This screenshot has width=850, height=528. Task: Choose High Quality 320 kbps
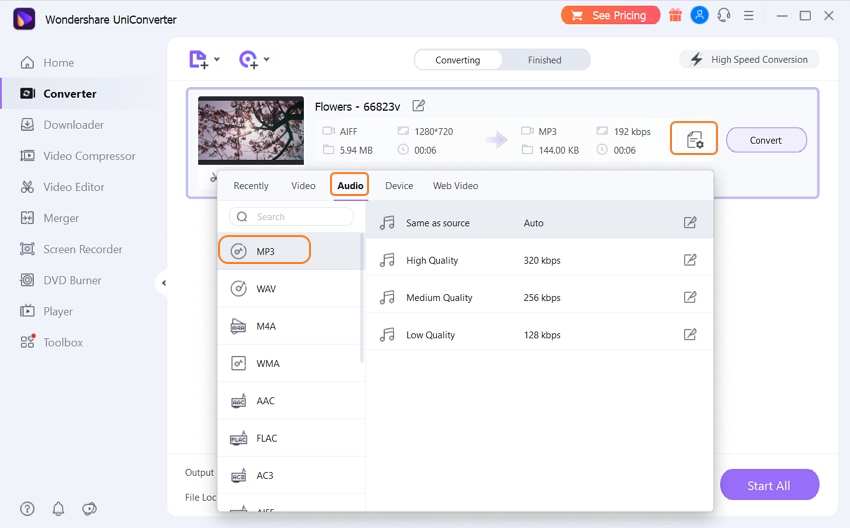539,260
